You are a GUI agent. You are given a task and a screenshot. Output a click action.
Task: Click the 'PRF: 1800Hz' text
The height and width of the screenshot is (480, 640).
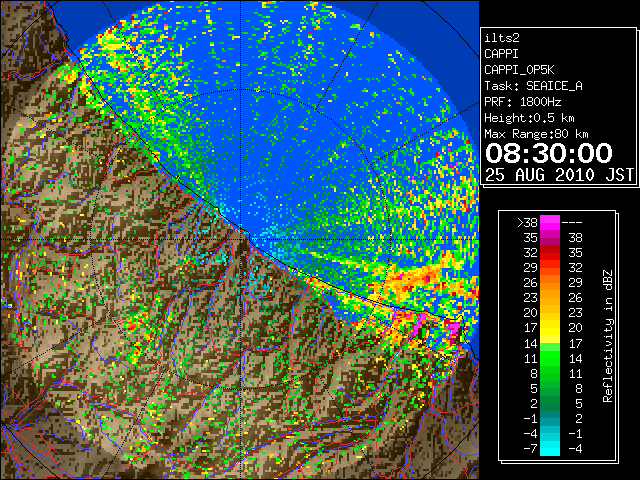(523, 102)
